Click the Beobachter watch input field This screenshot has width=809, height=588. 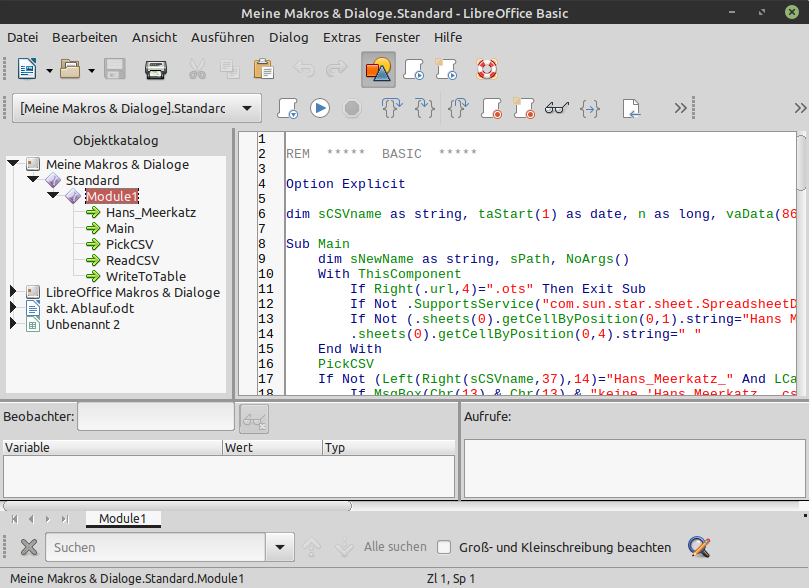pyautogui.click(x=156, y=417)
